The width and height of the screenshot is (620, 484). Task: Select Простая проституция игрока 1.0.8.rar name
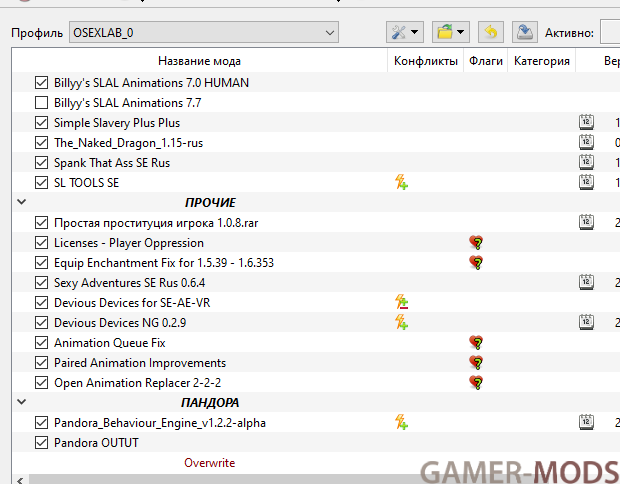tap(156, 223)
